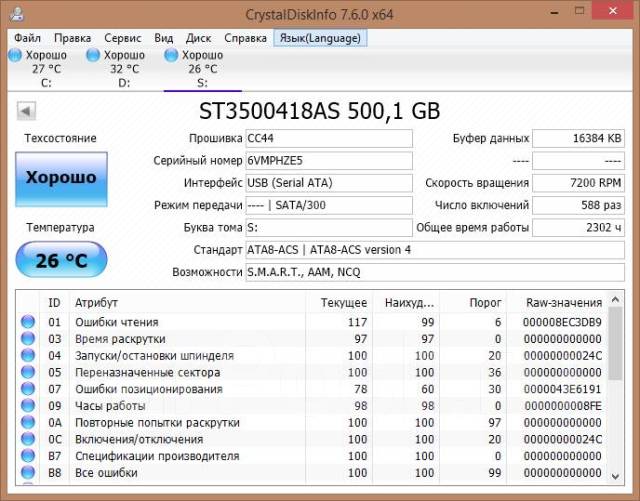Click the status circle for attribute 03
640x501 pixels.
click(x=28, y=338)
